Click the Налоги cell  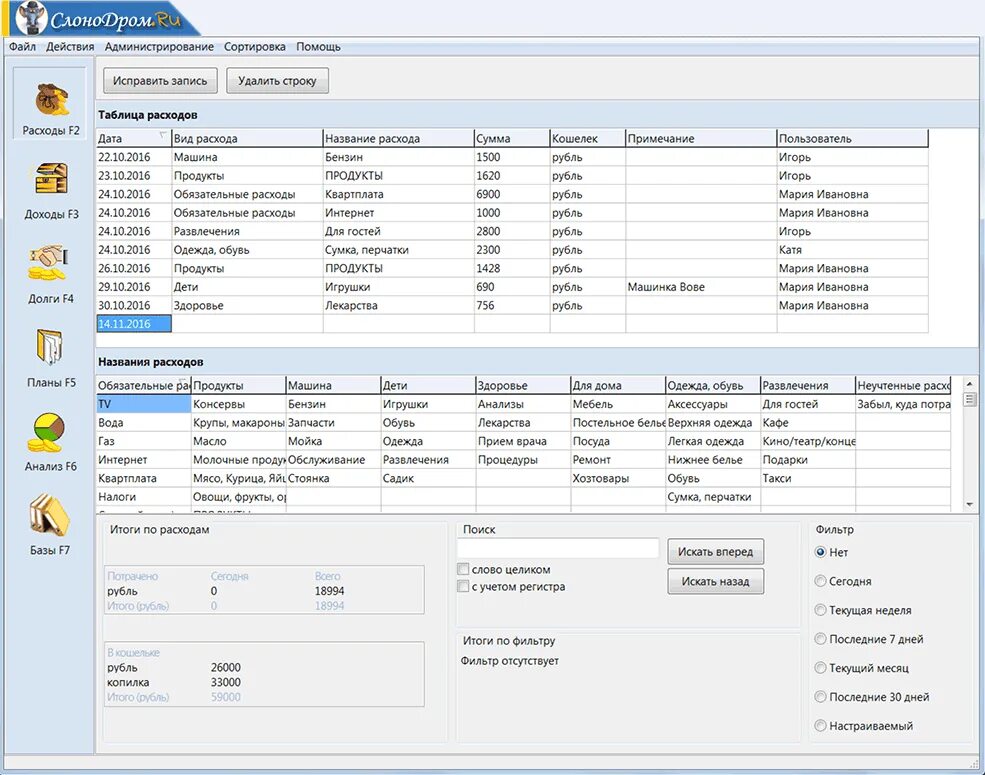point(144,497)
